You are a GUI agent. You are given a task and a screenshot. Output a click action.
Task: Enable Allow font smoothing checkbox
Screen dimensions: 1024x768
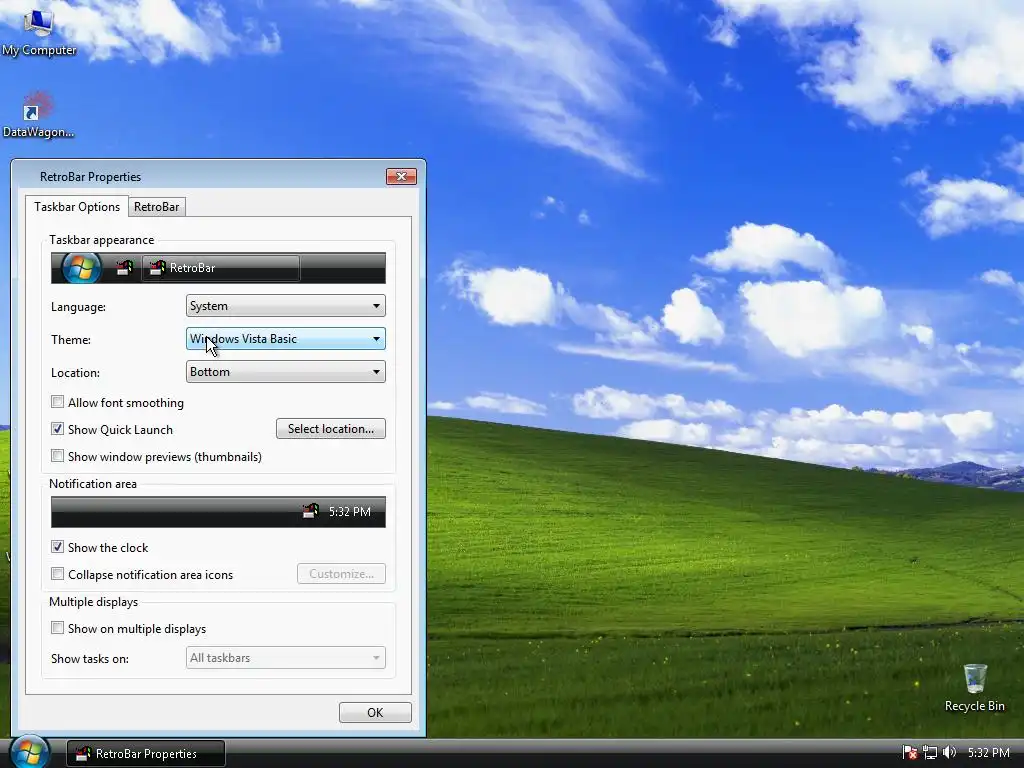pos(57,402)
